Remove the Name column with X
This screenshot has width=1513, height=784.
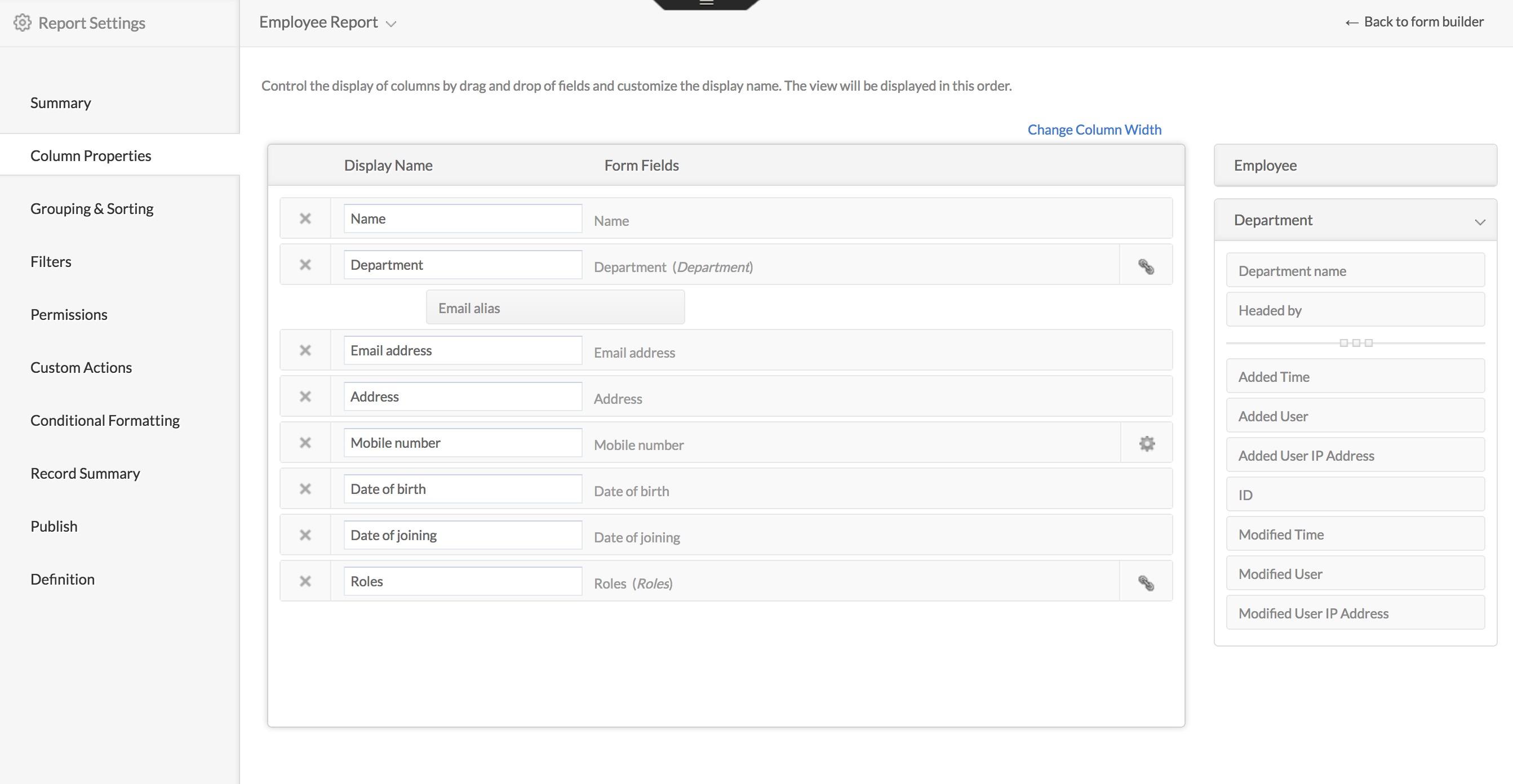point(305,219)
